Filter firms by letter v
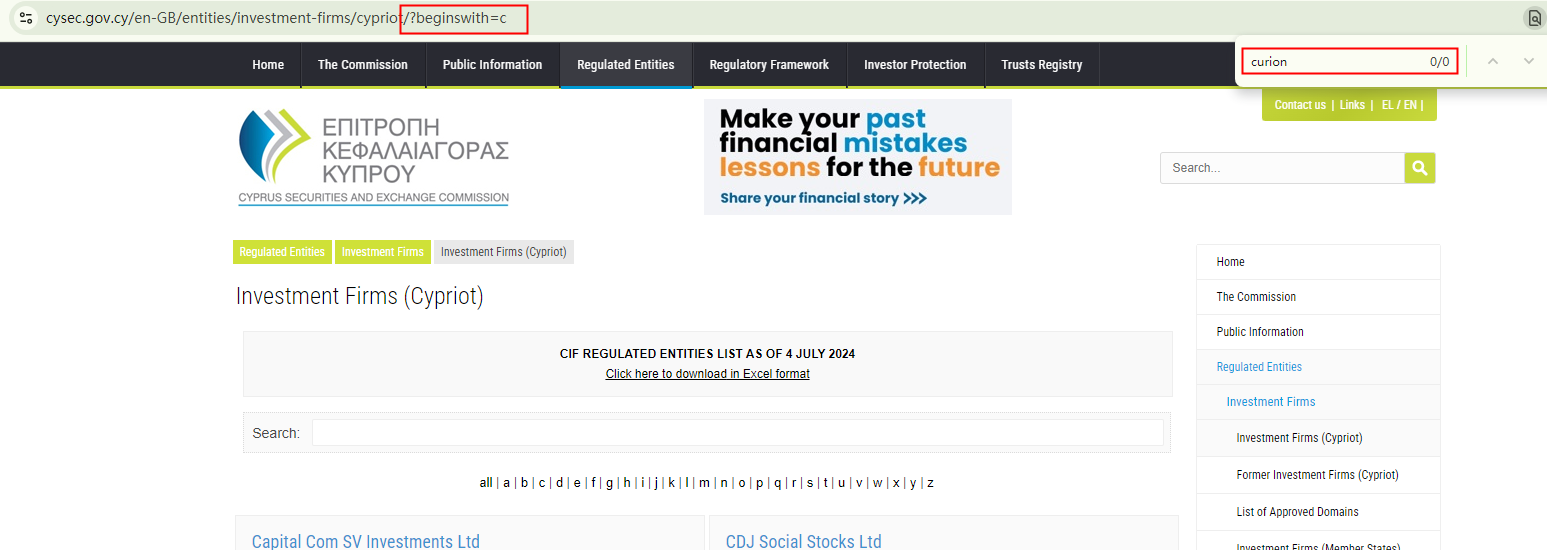The width and height of the screenshot is (1547, 550). coord(859,483)
